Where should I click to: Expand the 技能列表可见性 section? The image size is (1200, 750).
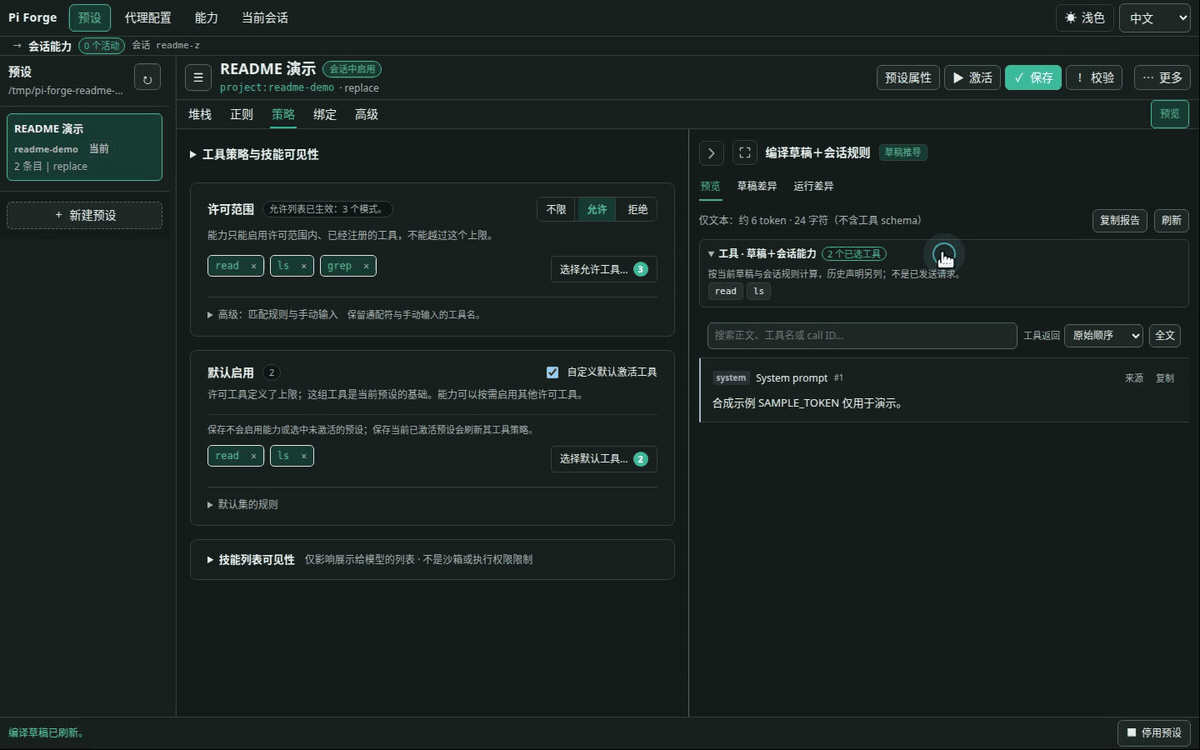coord(251,560)
